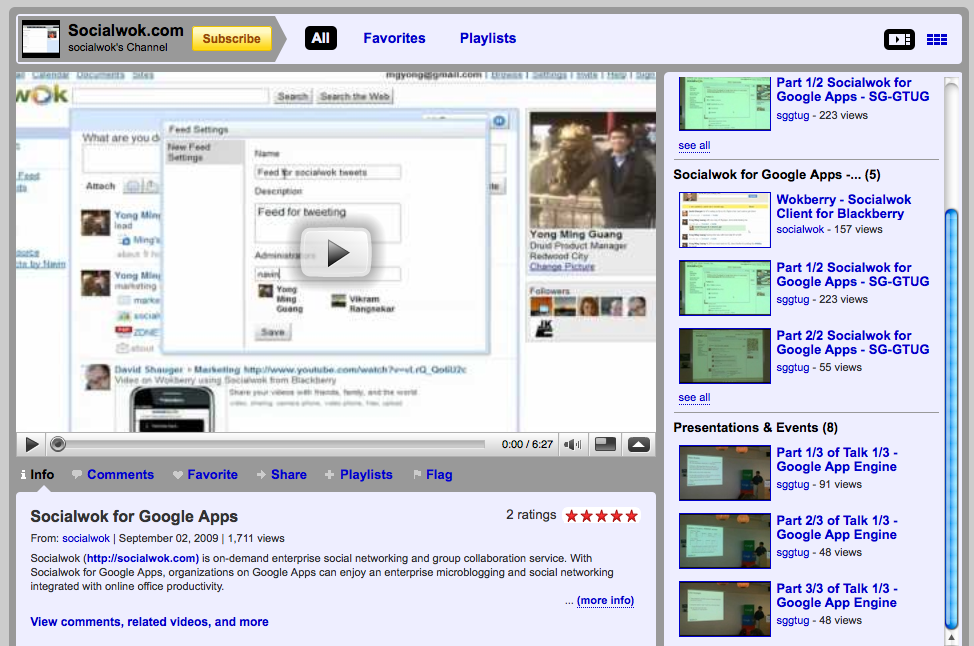Image resolution: width=974 pixels, height=646 pixels.
Task: Click the Presentations & Events (8) heading
Action: tap(755, 427)
